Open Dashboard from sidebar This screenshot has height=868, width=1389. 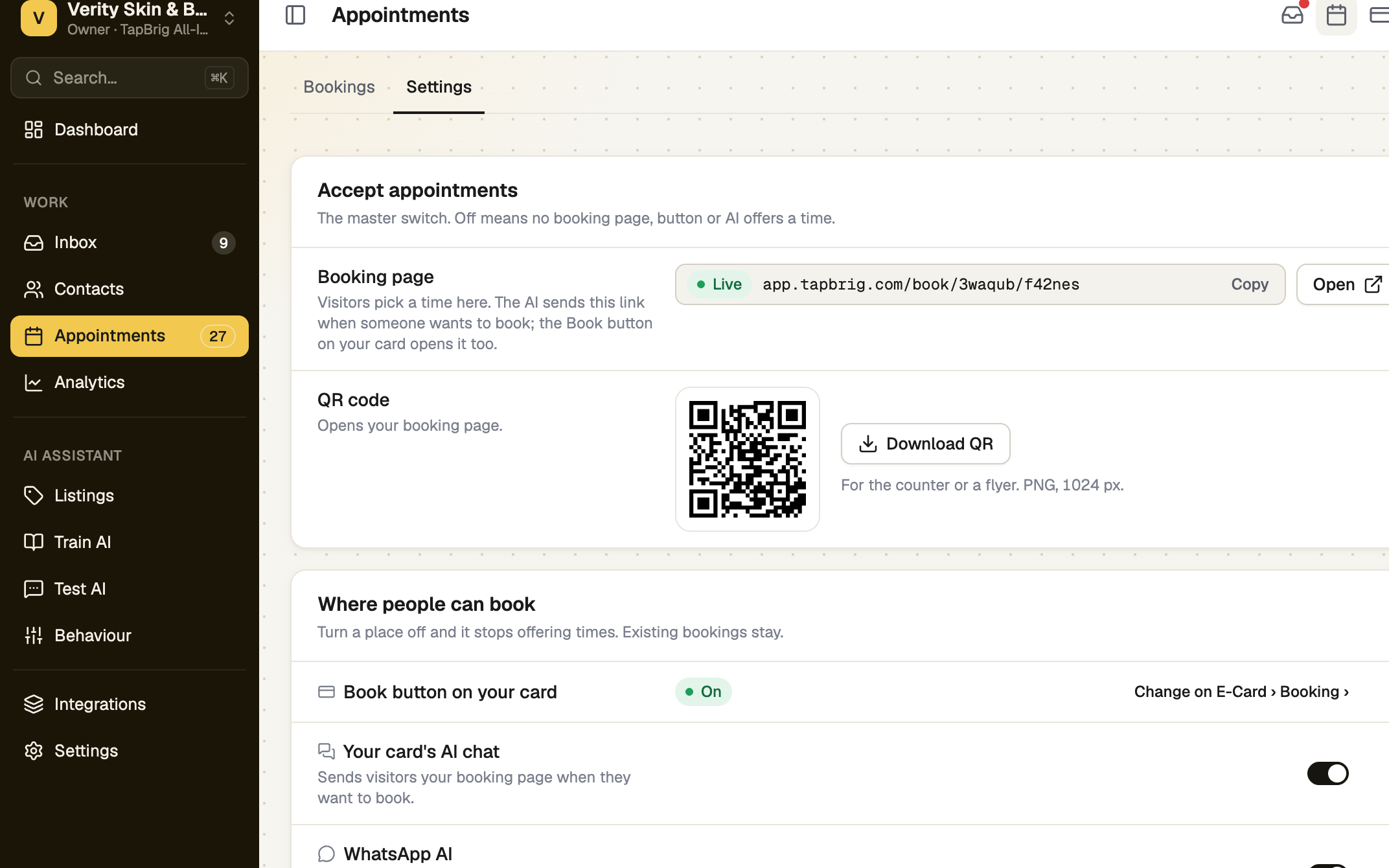(x=130, y=130)
